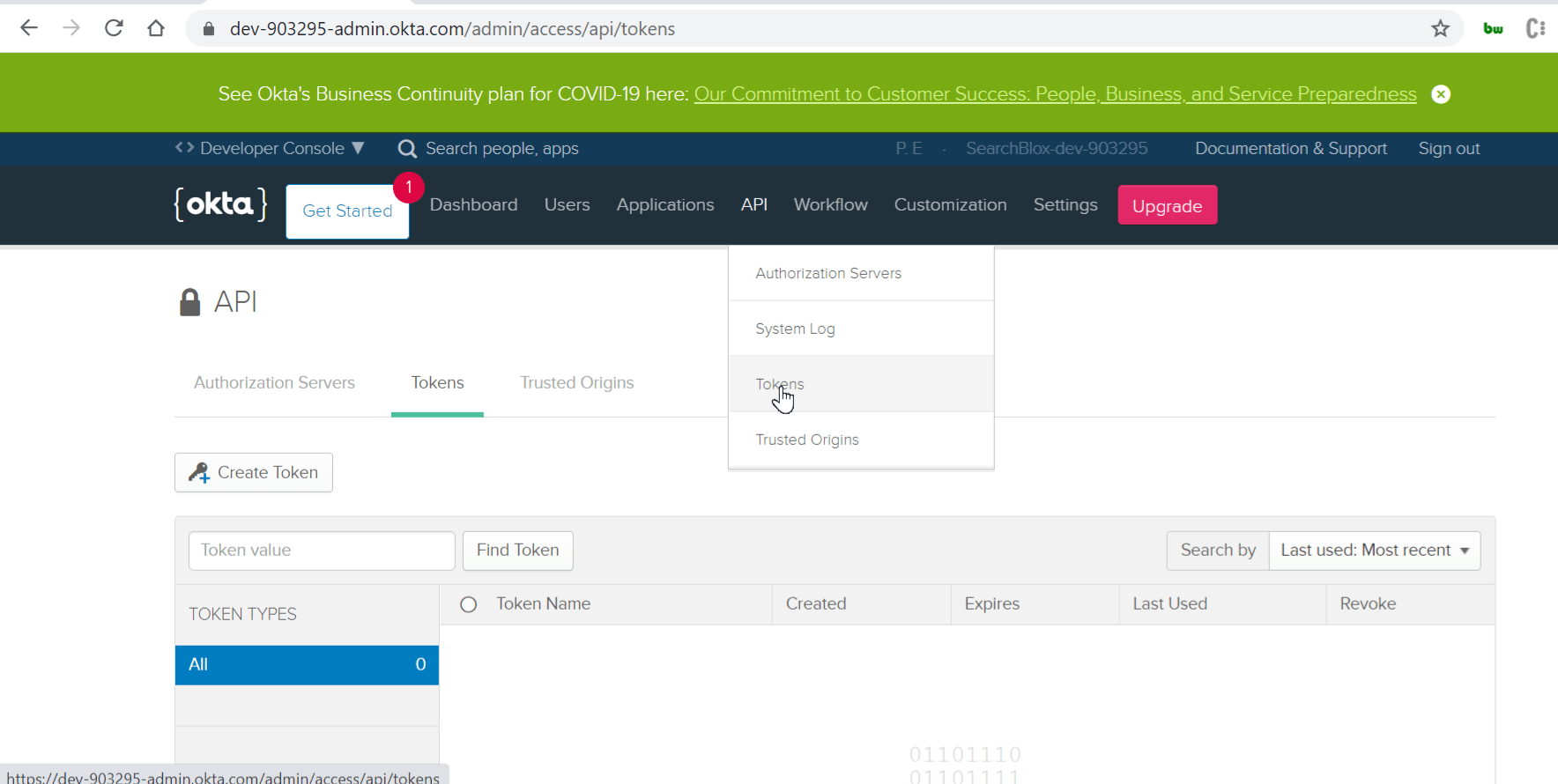
Task: Click the site lock icon in address bar
Action: (x=209, y=28)
